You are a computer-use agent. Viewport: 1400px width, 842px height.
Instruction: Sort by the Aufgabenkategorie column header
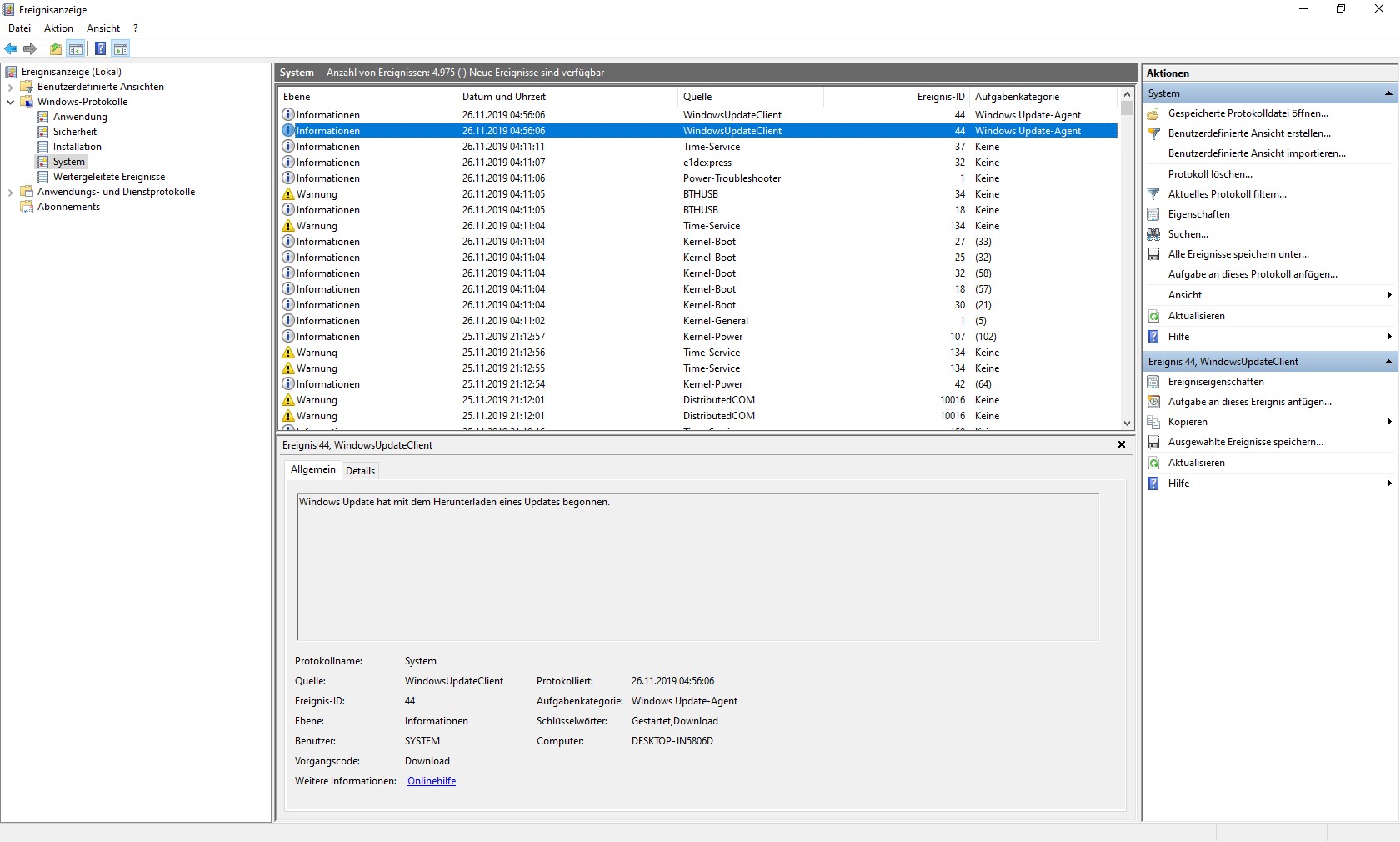1044,97
